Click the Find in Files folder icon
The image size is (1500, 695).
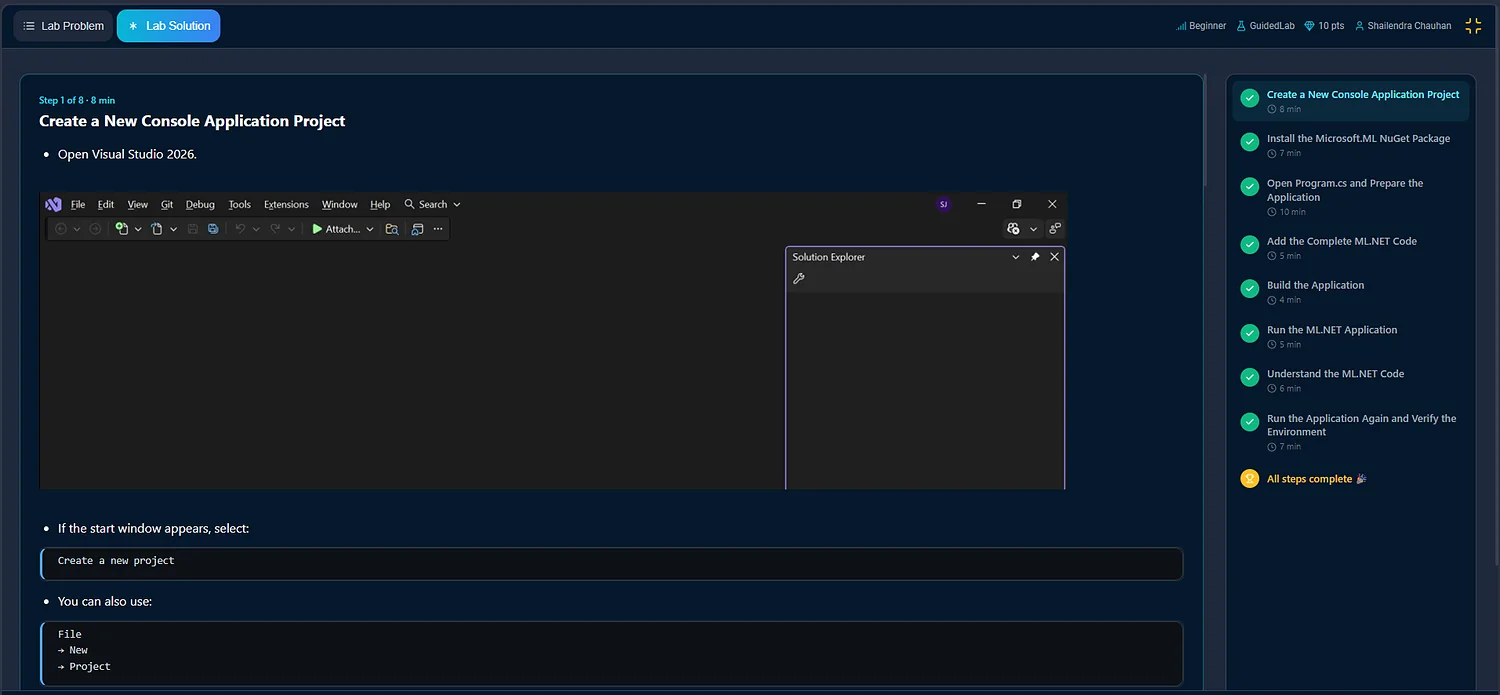pyautogui.click(x=392, y=229)
